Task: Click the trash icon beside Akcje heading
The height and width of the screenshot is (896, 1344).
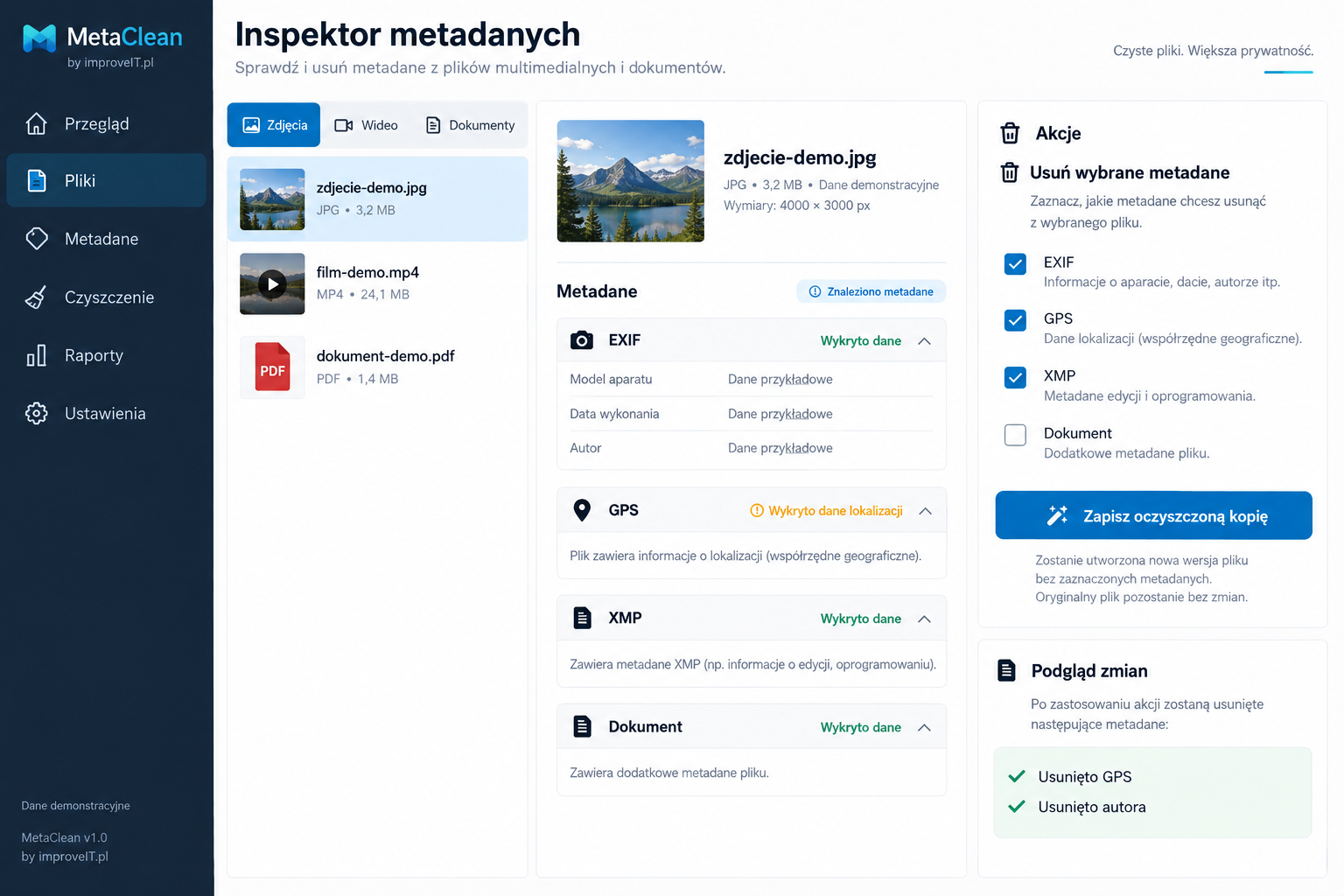Action: tap(1010, 133)
